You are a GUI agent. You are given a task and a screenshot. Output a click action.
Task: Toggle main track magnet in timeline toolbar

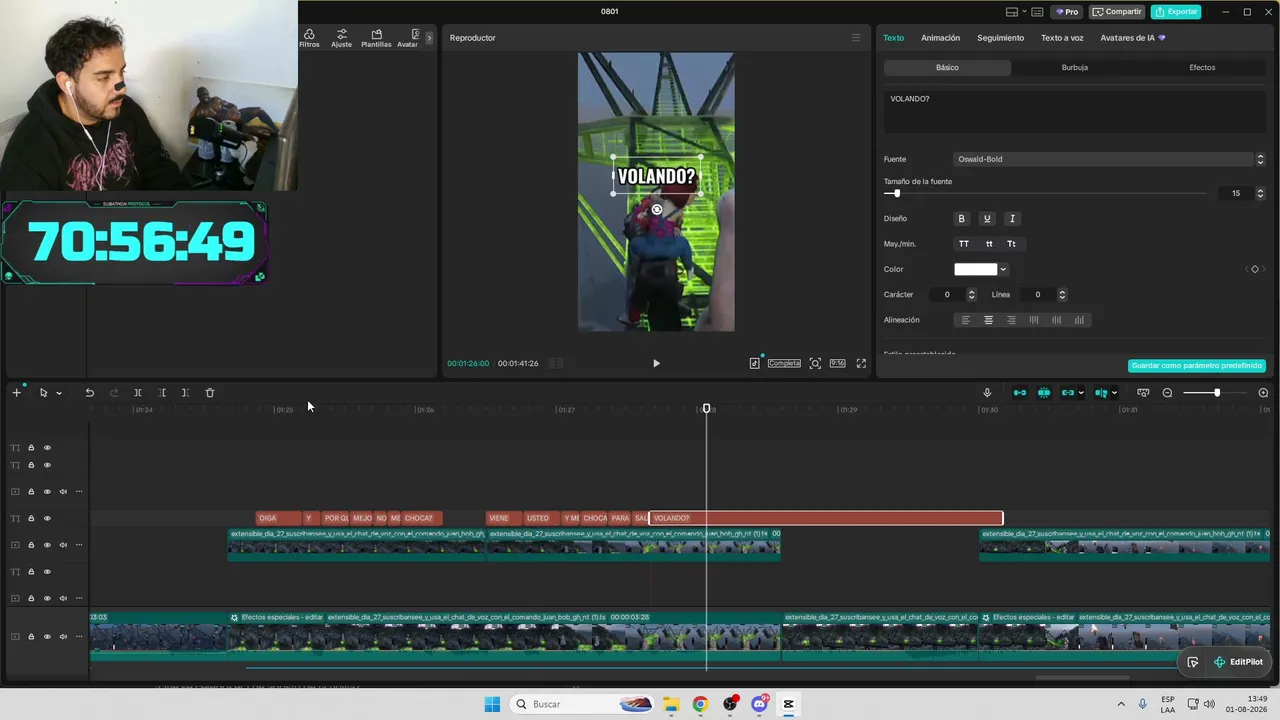coord(1020,393)
